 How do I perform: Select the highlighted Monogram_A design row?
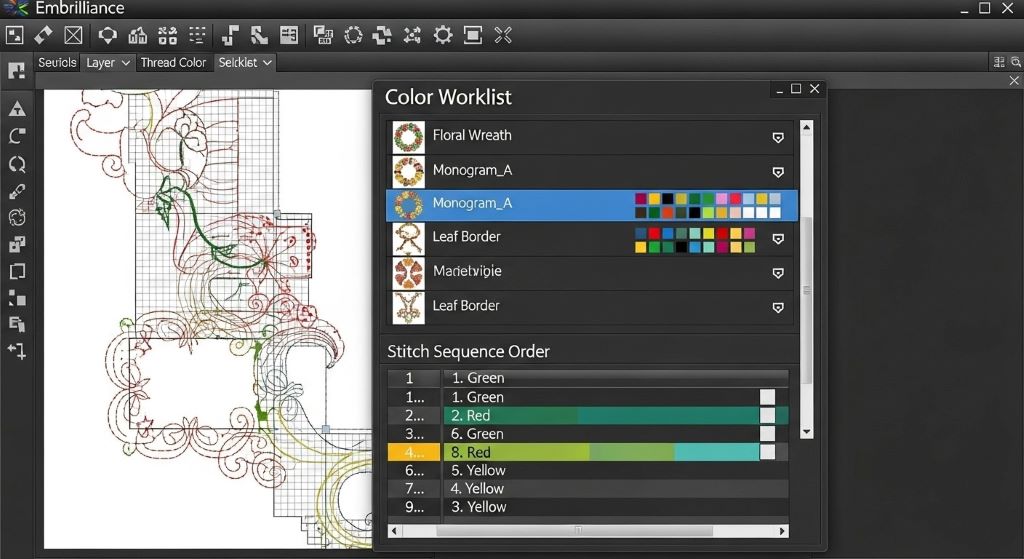coord(592,205)
